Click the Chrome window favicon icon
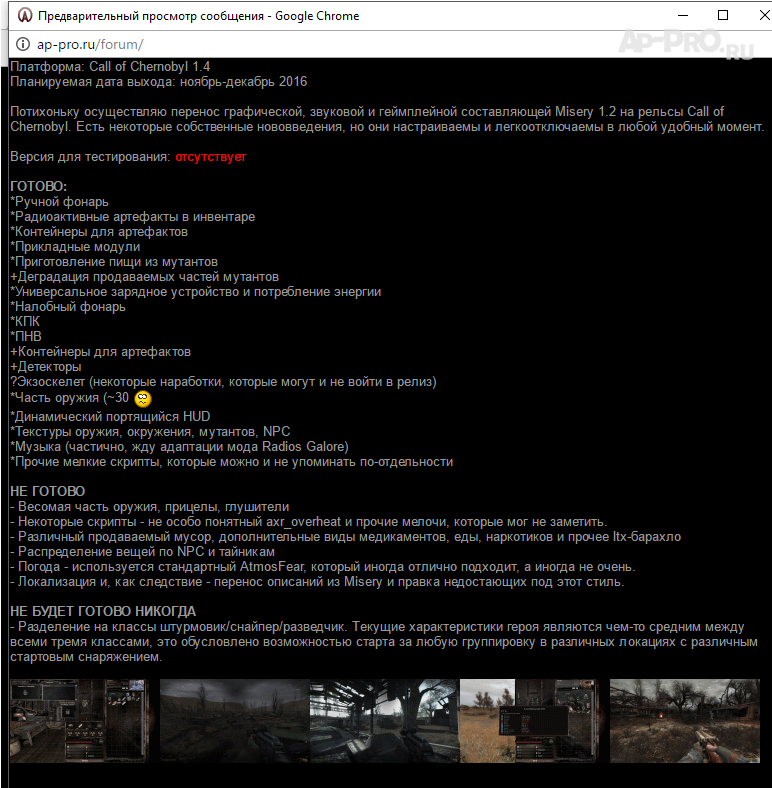The width and height of the screenshot is (772, 788). (25, 16)
